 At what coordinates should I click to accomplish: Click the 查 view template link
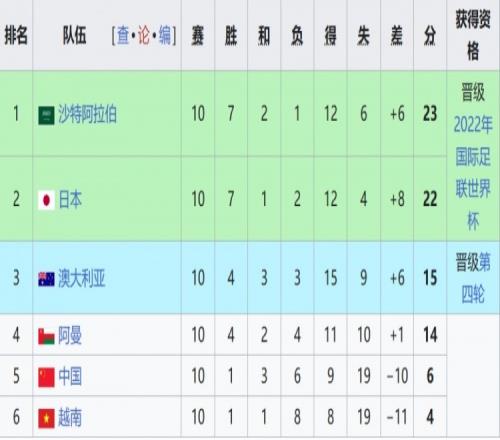tap(123, 35)
